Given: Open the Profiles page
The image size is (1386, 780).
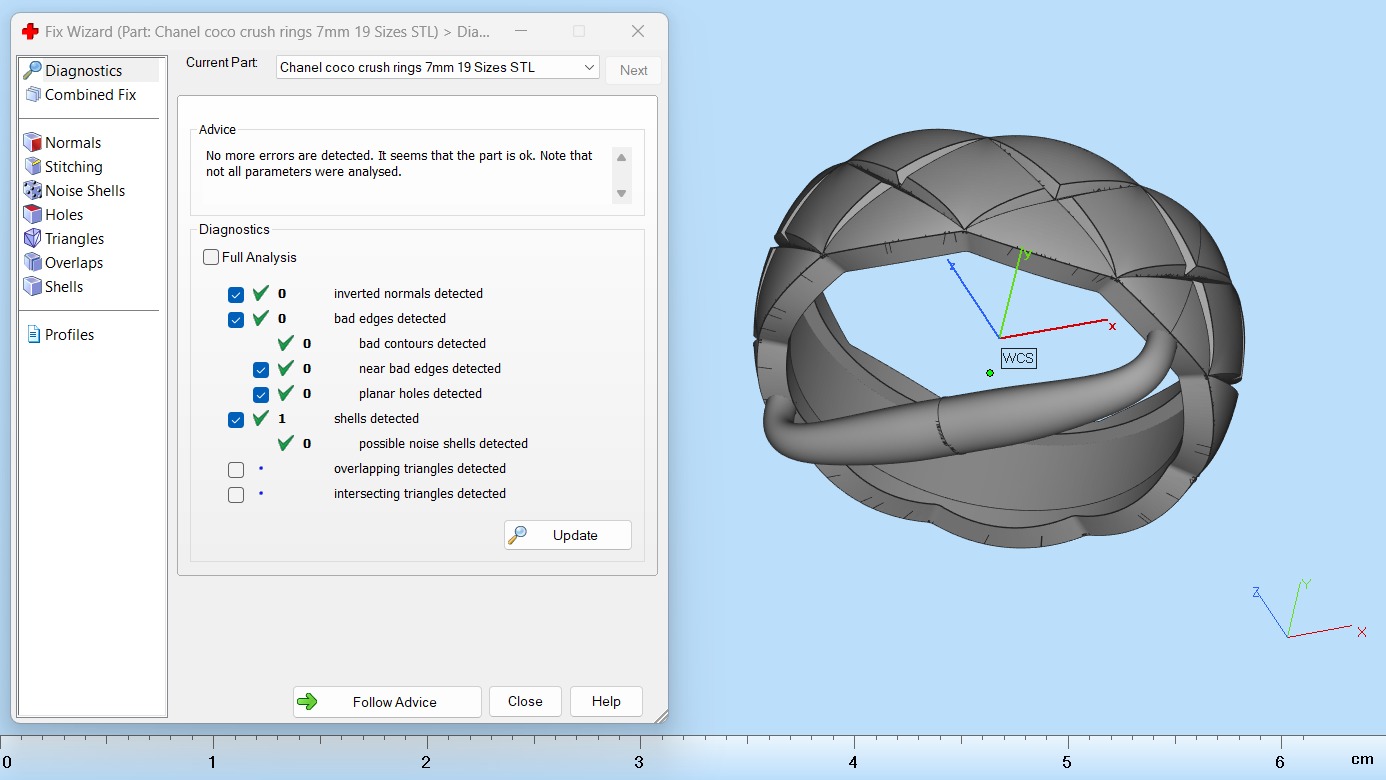Looking at the screenshot, I should pos(69,335).
